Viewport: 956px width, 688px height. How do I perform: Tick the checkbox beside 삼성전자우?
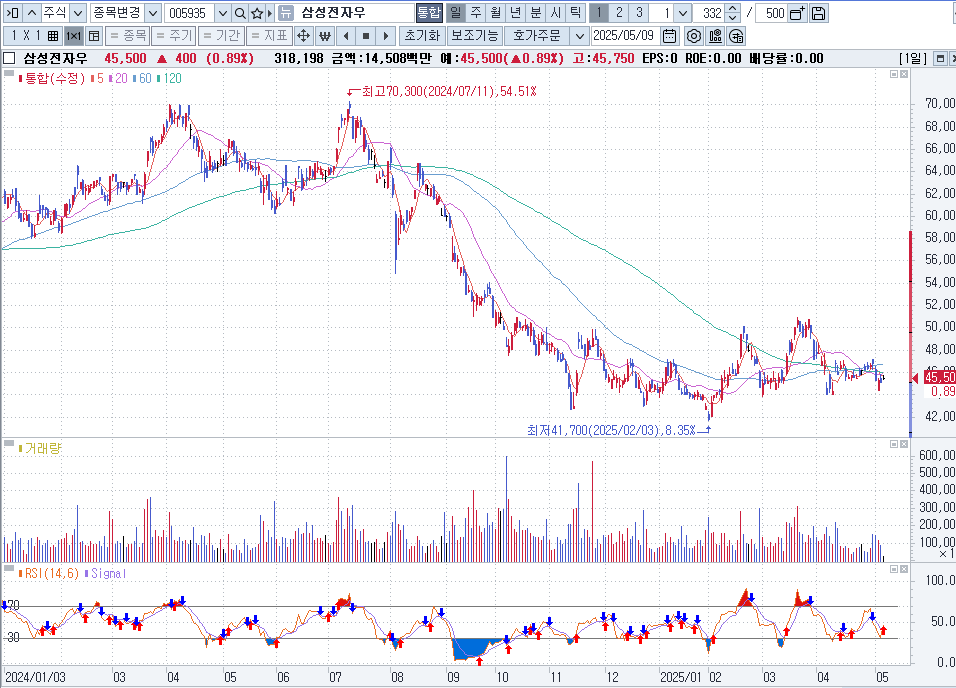(x=9, y=59)
